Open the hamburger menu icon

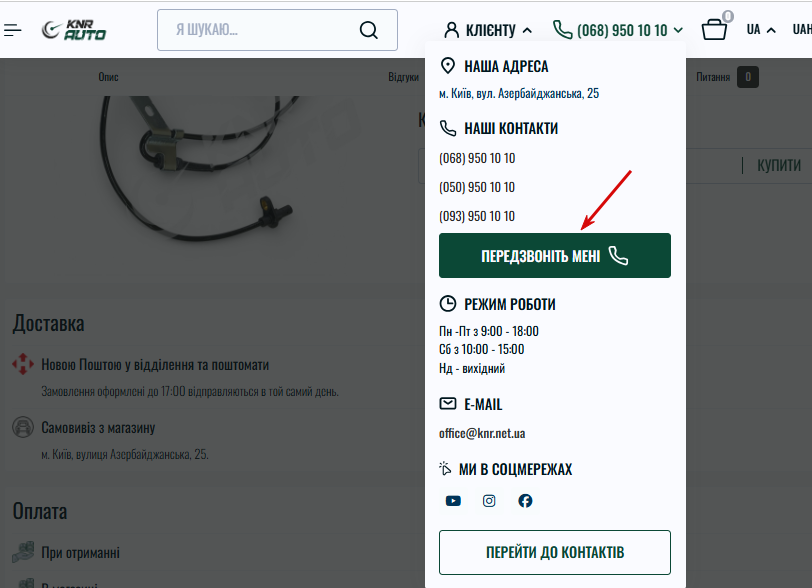tap(13, 30)
